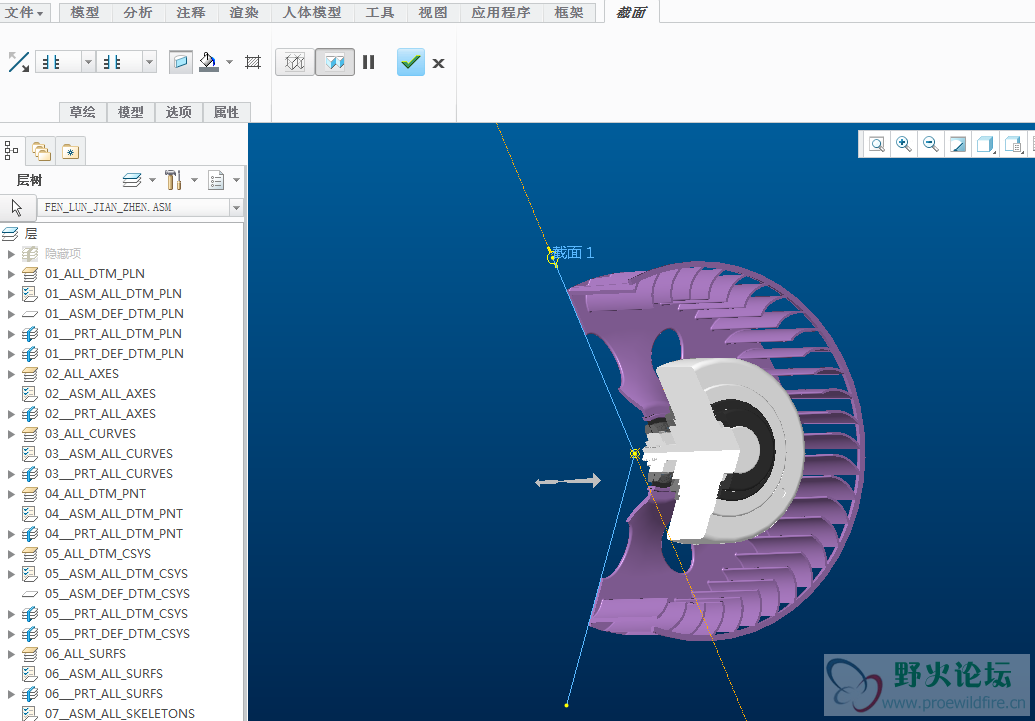
Task: Open the saved orientations cube list icon
Action: (x=1013, y=144)
